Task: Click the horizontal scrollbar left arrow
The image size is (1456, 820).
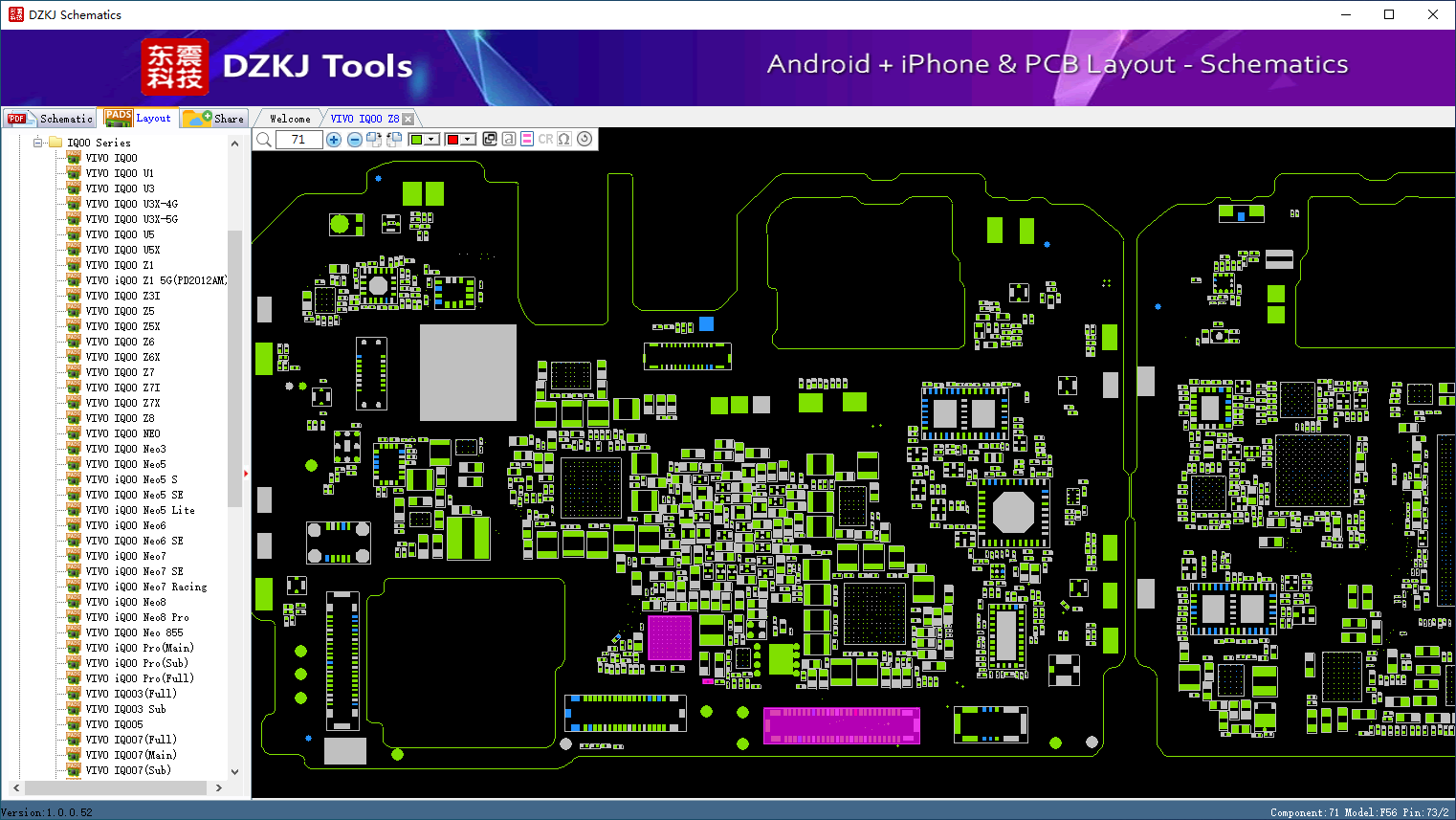Action: [x=15, y=788]
